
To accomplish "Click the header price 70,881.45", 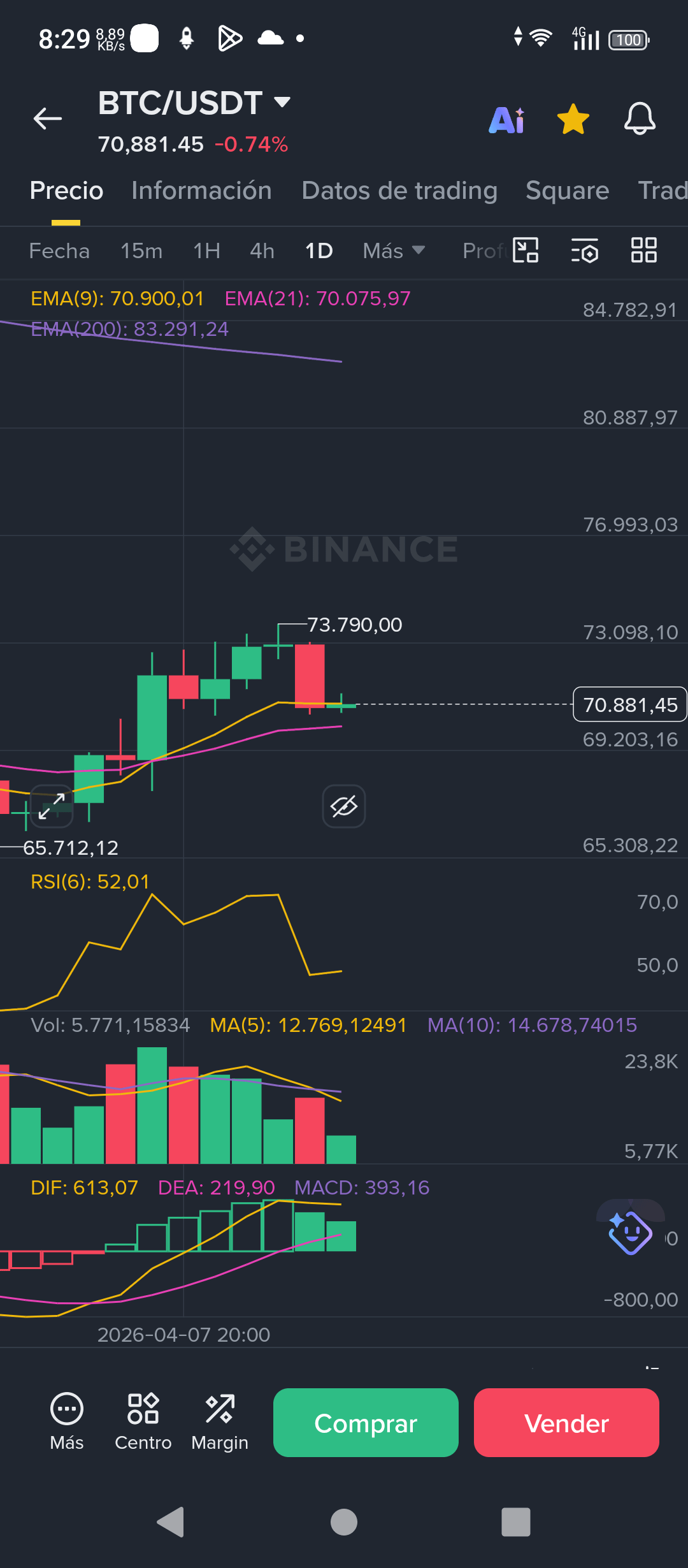I will 151,145.
